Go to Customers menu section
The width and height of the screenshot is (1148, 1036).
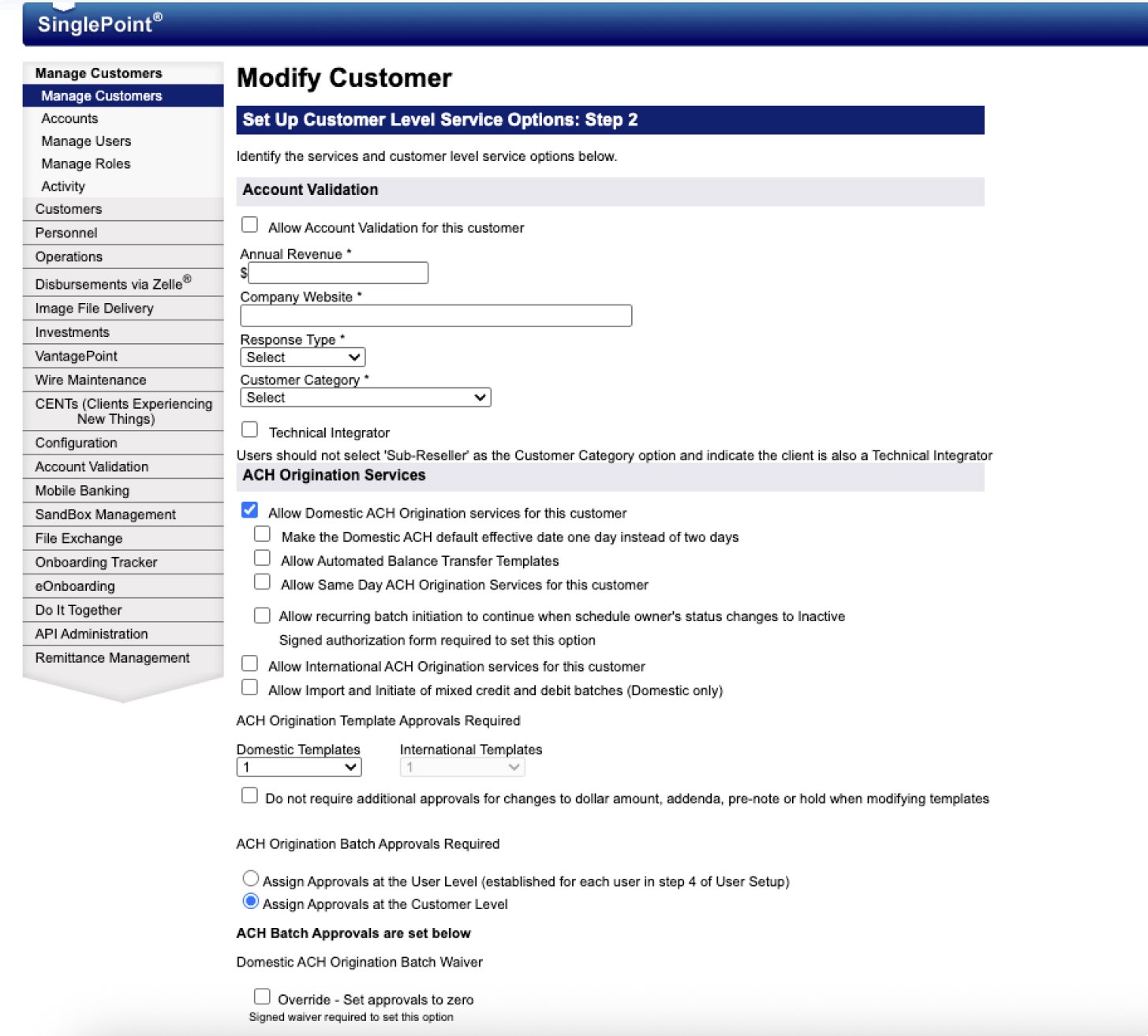tap(123, 209)
